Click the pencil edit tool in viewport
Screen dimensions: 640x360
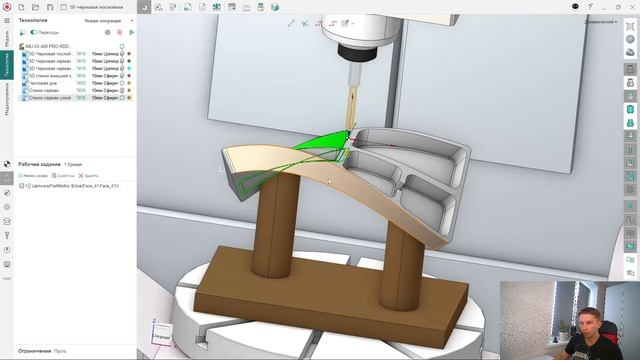pos(345,24)
